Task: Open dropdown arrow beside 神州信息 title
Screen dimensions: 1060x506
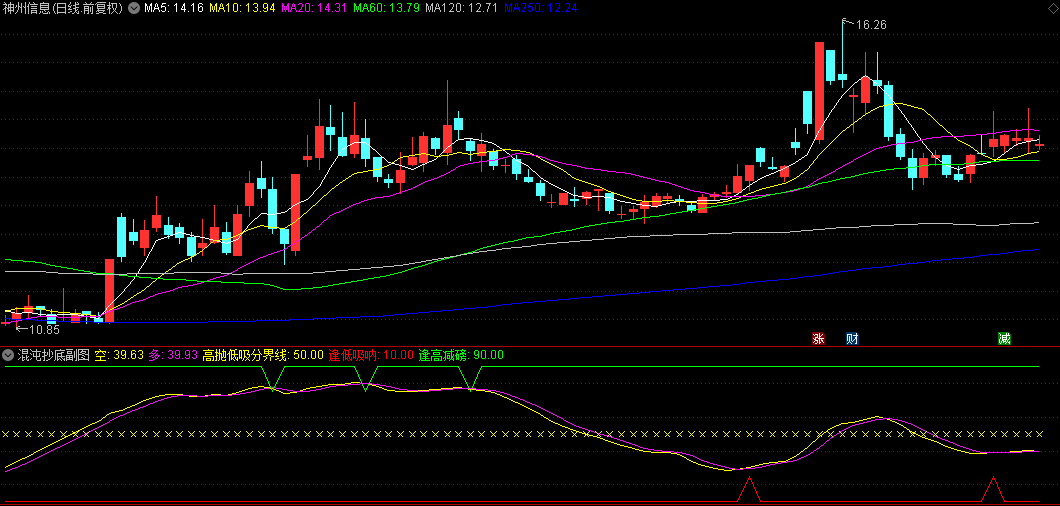Action: pyautogui.click(x=132, y=9)
